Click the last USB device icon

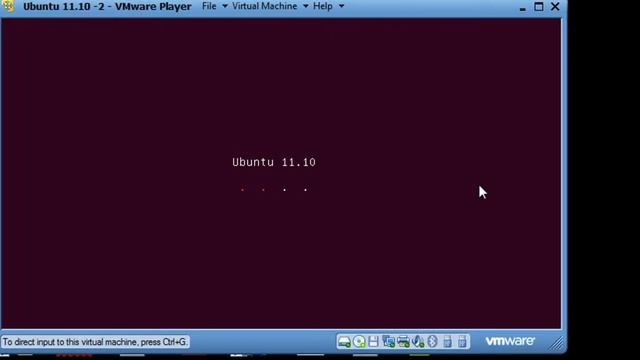[462, 342]
